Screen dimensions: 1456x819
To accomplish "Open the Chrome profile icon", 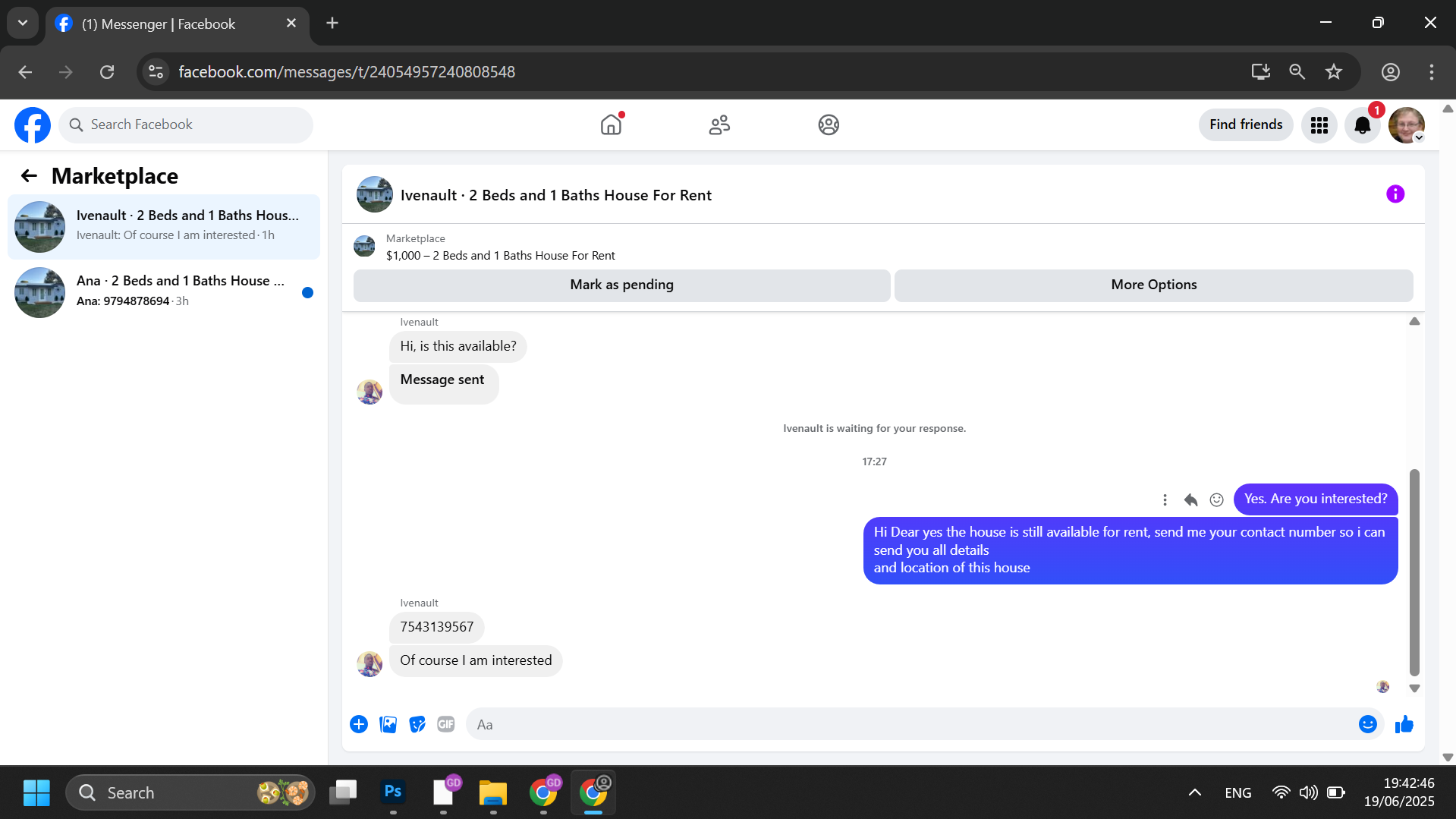I will [1391, 72].
